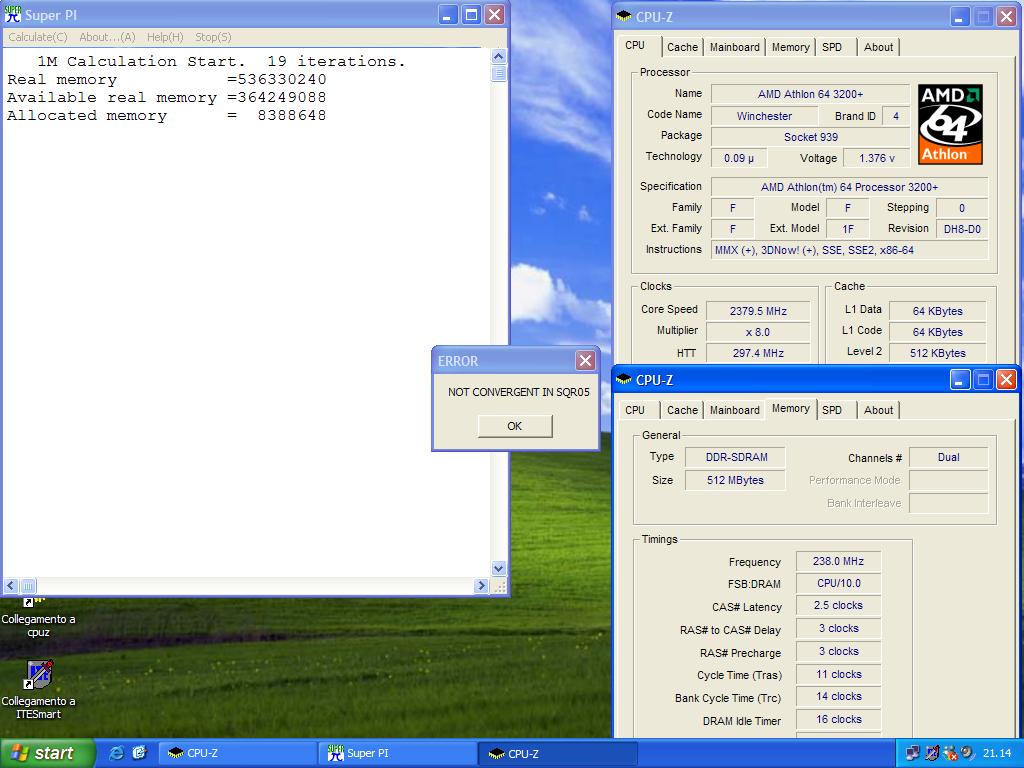Open the Mainboard tab in lower CPU-Z window
The height and width of the screenshot is (768, 1024).
click(x=735, y=410)
